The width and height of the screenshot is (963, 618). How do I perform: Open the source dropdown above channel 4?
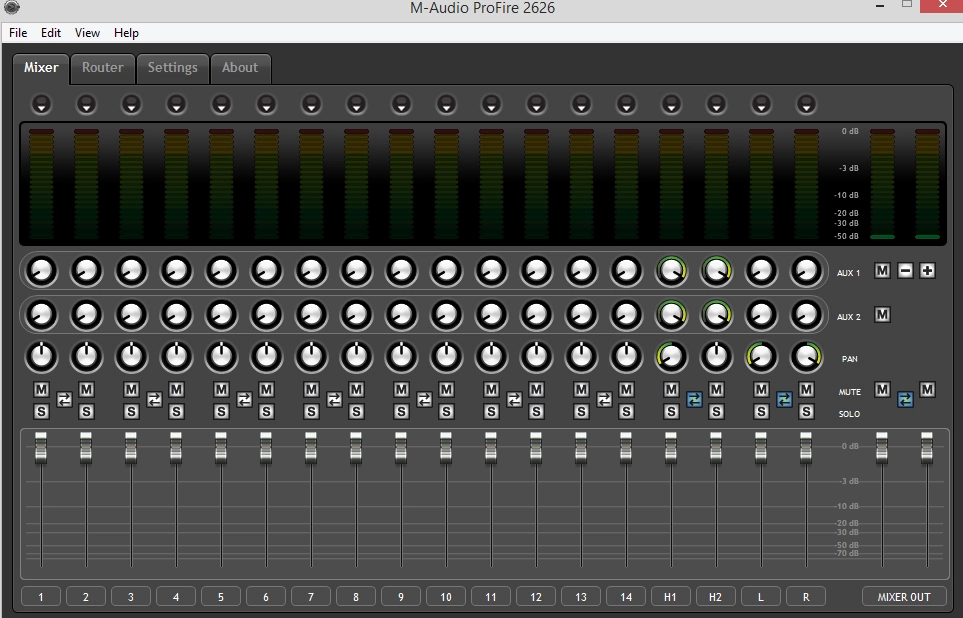coord(176,104)
